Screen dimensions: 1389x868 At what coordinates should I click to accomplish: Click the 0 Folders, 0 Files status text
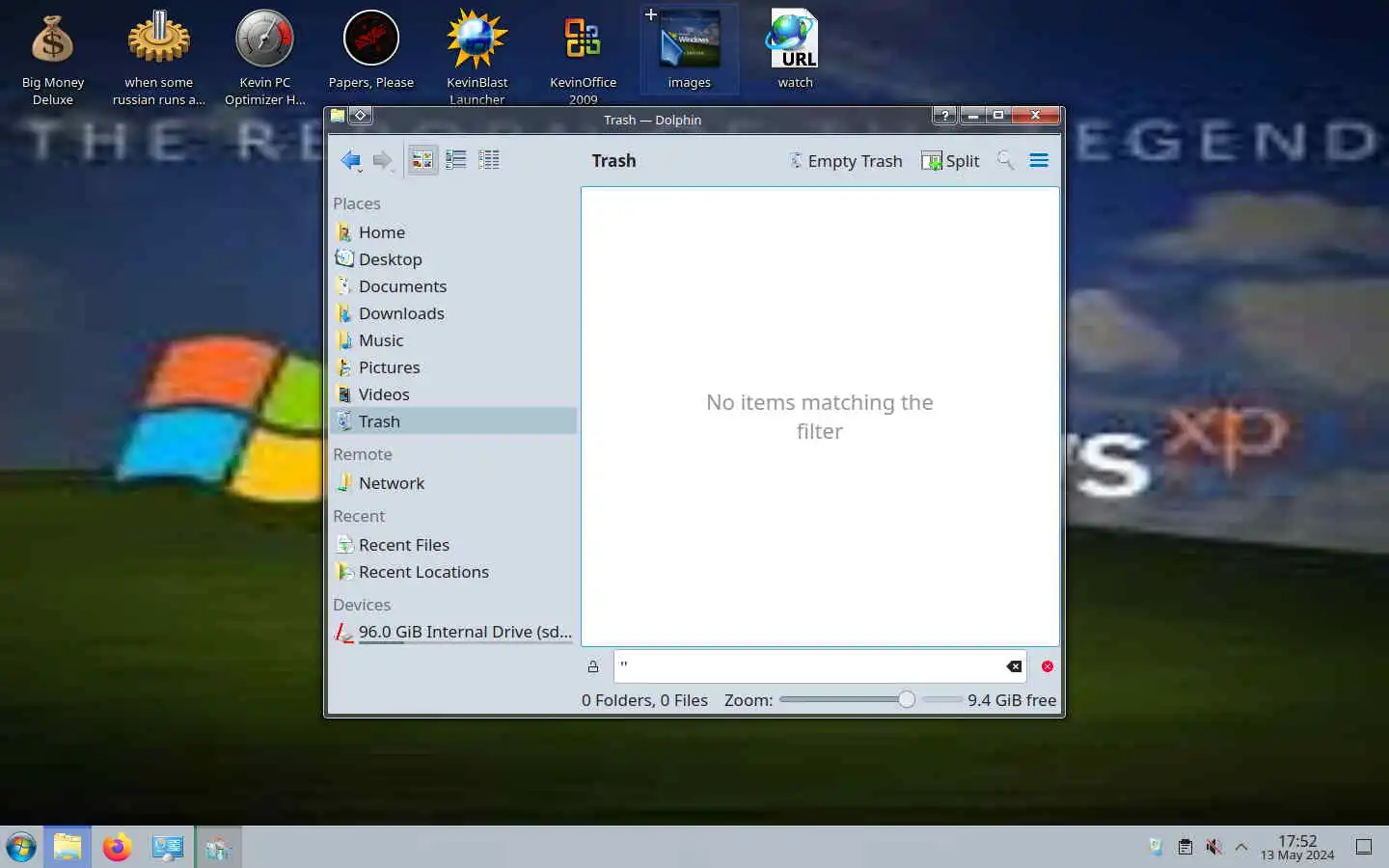point(644,700)
